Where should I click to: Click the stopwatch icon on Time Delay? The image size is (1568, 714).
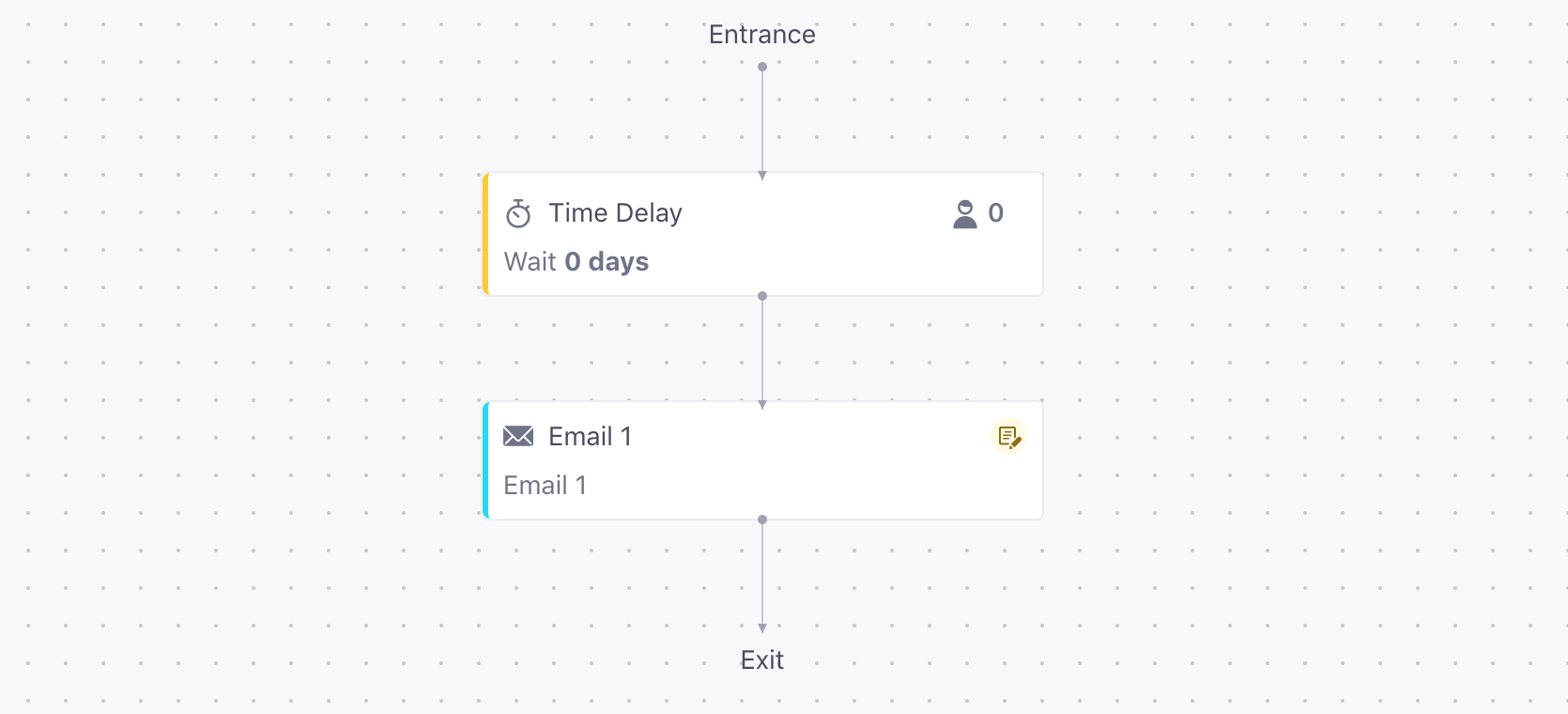tap(518, 213)
